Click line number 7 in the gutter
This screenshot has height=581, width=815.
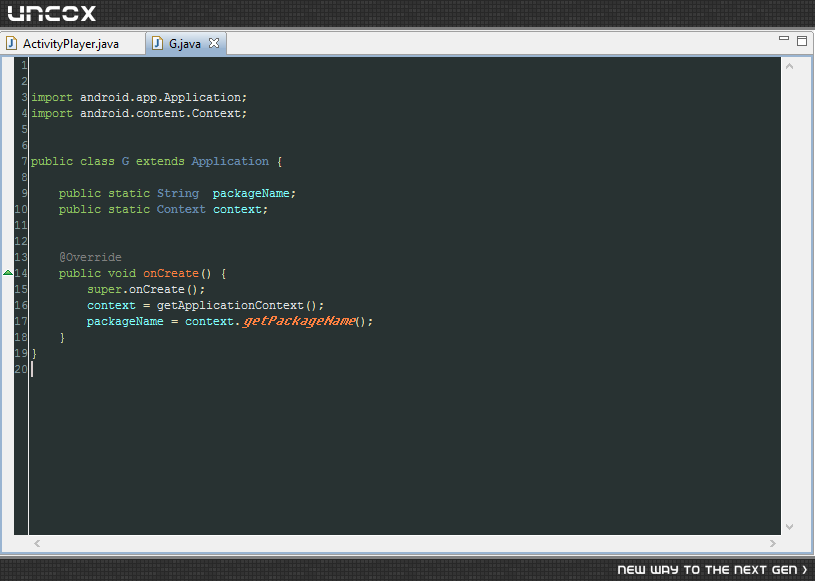point(24,162)
